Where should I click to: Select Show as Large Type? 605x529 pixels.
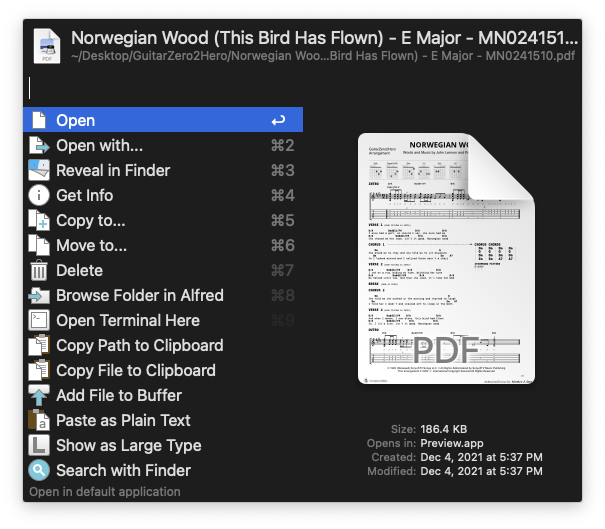163,445
